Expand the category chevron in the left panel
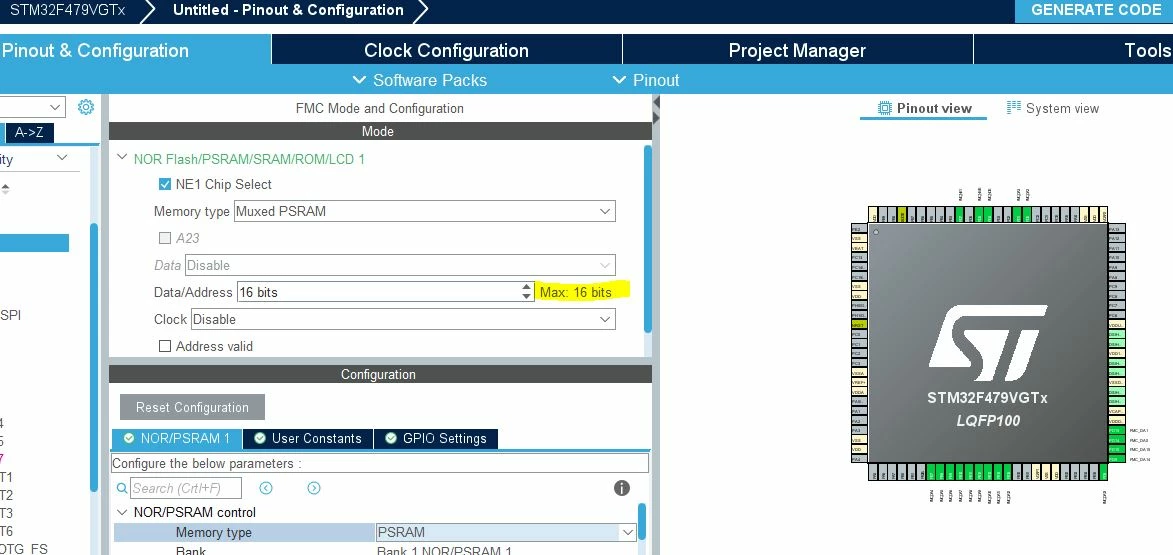Image resolution: width=1173 pixels, height=555 pixels. tap(63, 158)
